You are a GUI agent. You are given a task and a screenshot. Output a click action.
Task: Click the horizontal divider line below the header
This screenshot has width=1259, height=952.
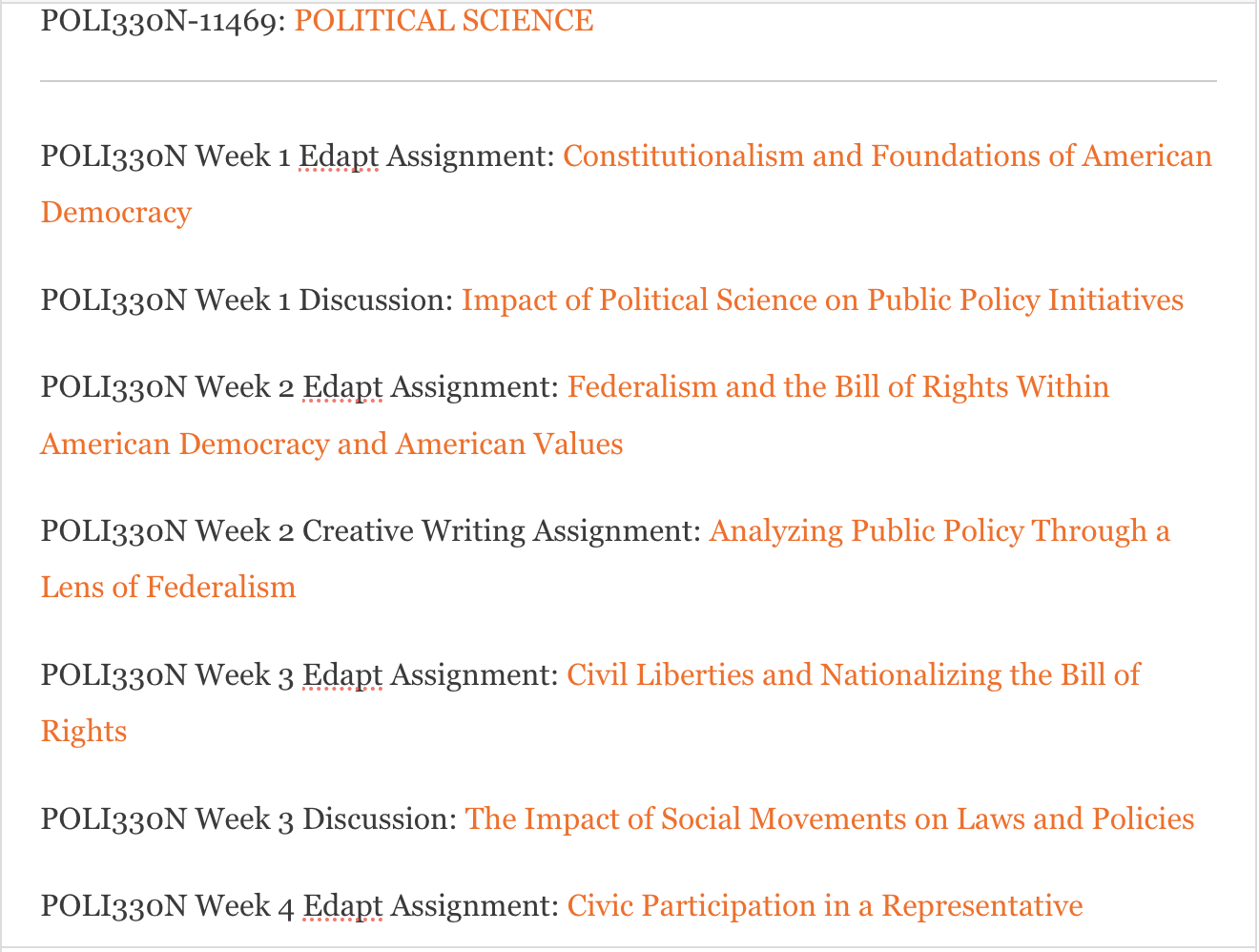tap(628, 82)
